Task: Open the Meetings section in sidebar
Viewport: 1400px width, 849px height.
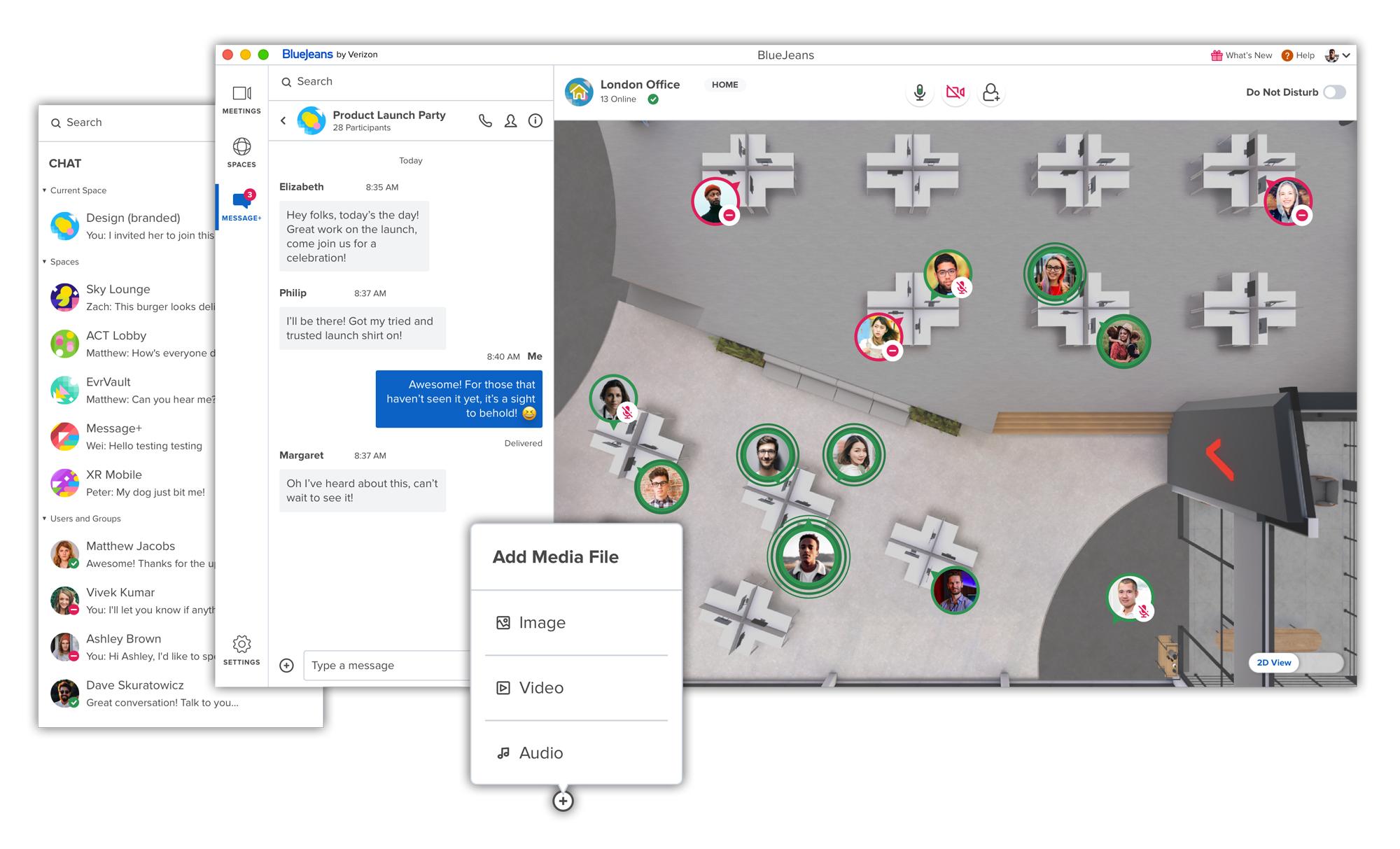Action: 241,99
